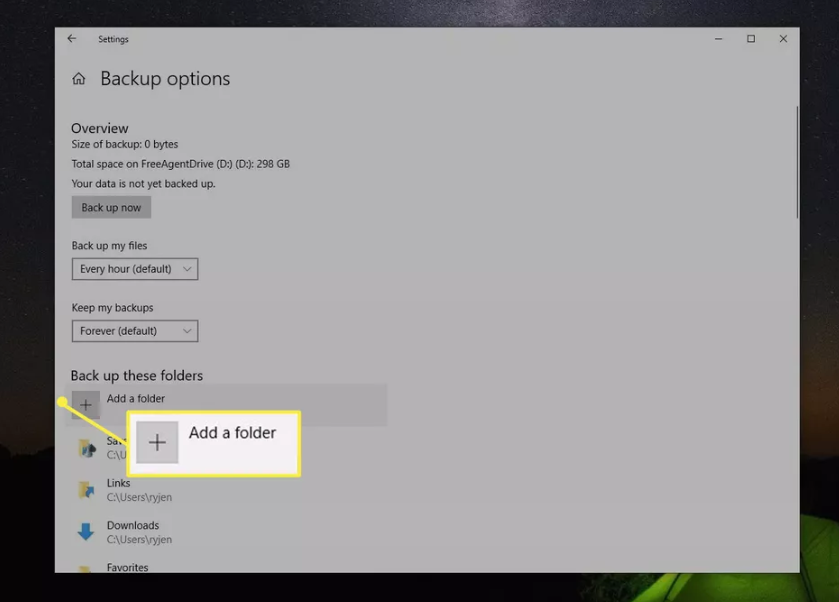
Task: Maximize the Settings window
Action: 751,39
